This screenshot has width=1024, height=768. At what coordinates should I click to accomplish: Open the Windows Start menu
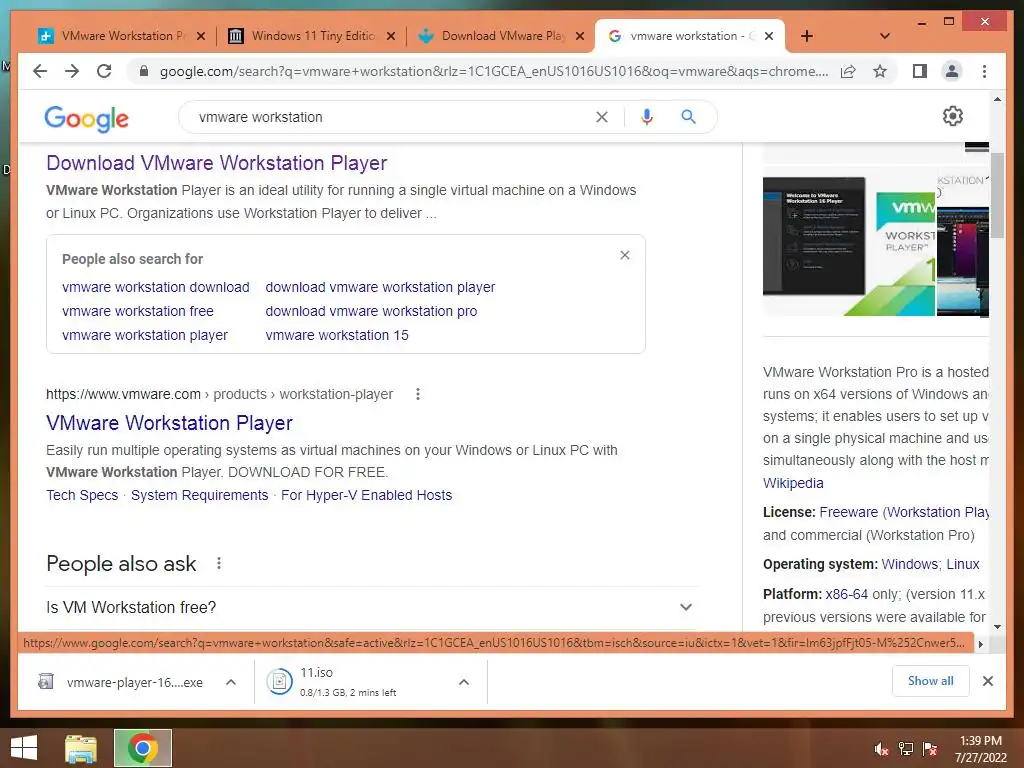(x=24, y=748)
